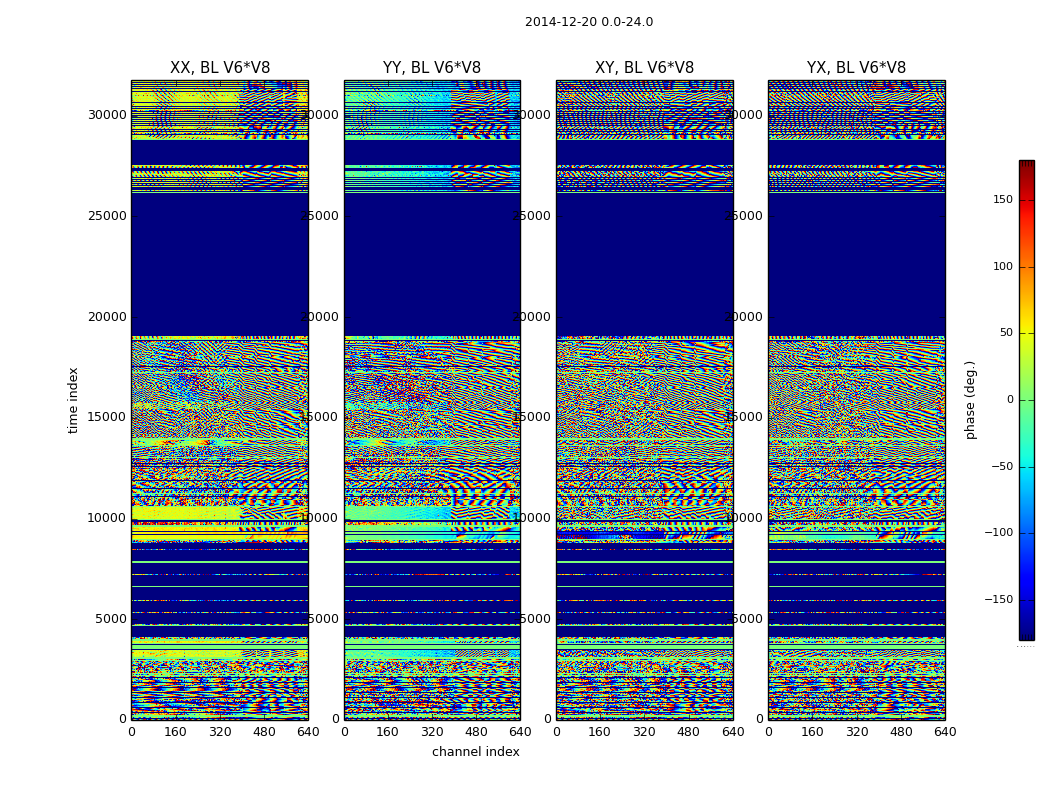
Task: Click the XX phase waterfall image
Action: 220,400
